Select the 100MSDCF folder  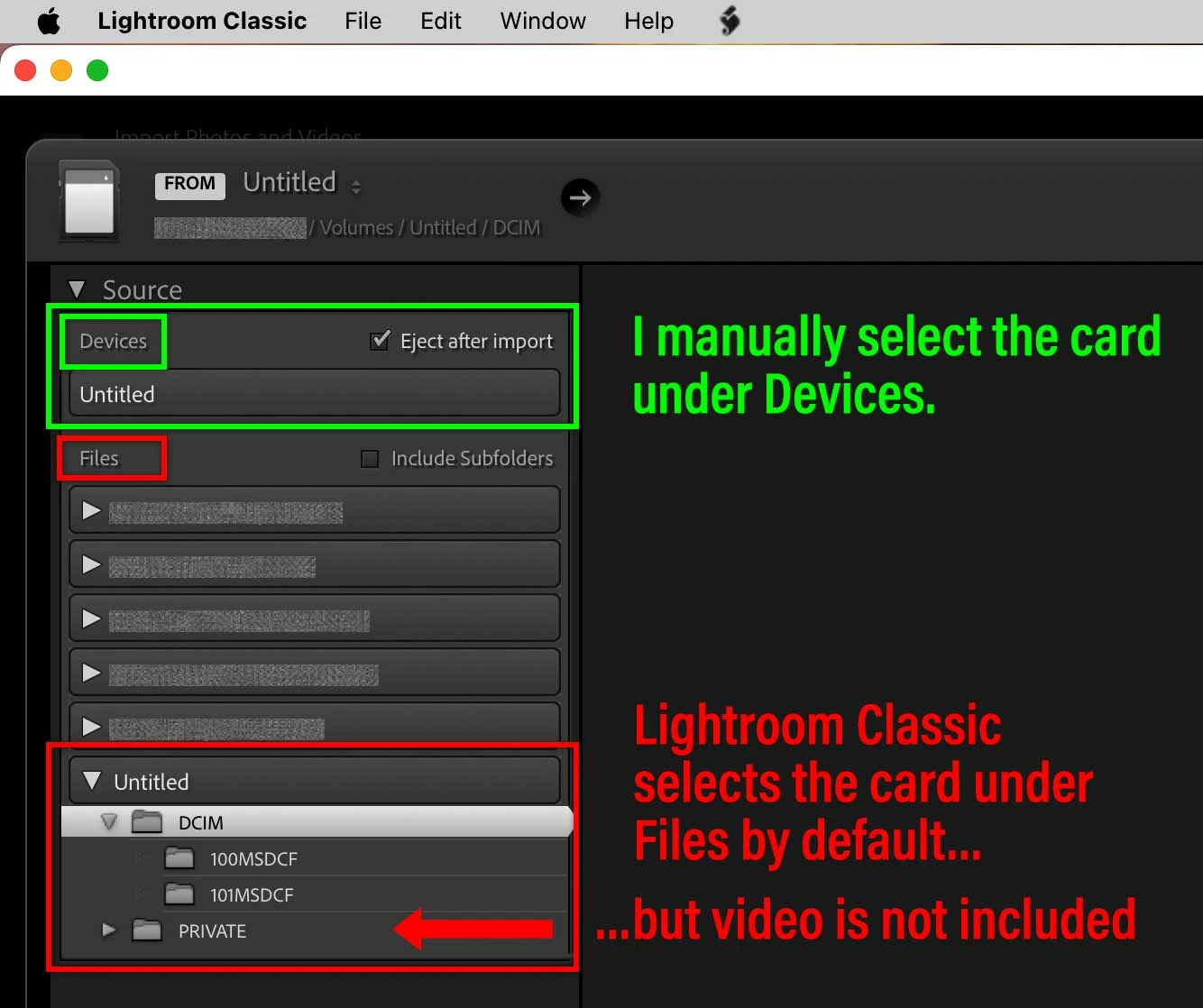point(253,859)
